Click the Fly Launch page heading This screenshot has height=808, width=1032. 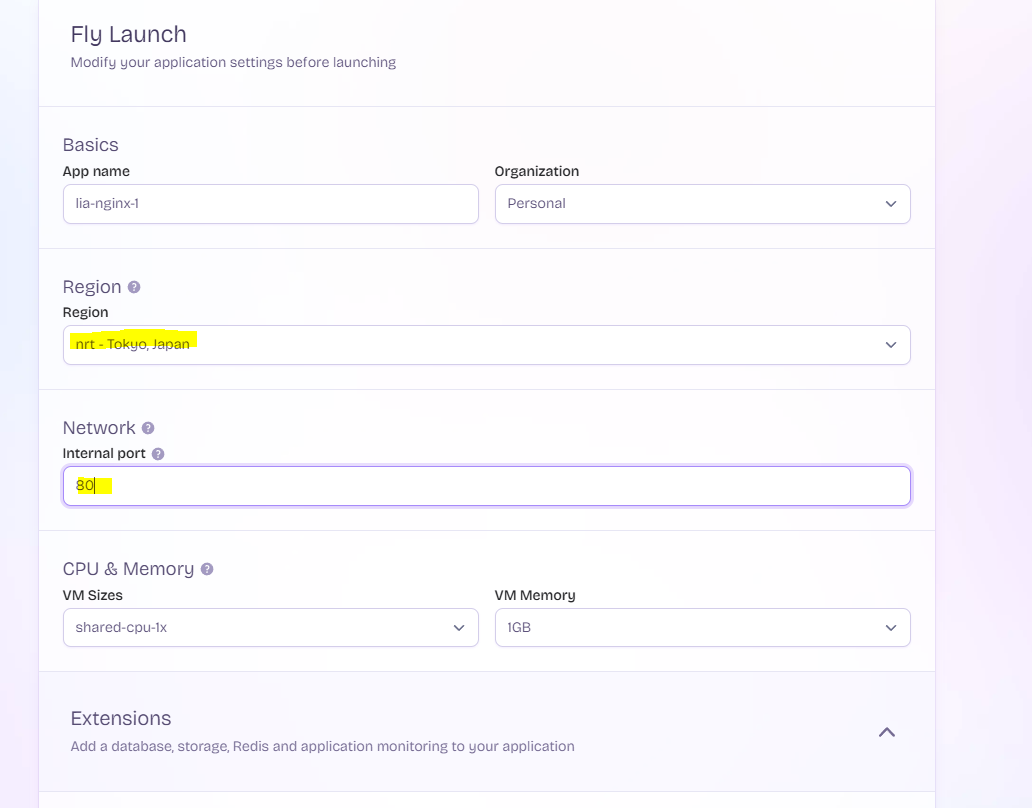tap(128, 35)
